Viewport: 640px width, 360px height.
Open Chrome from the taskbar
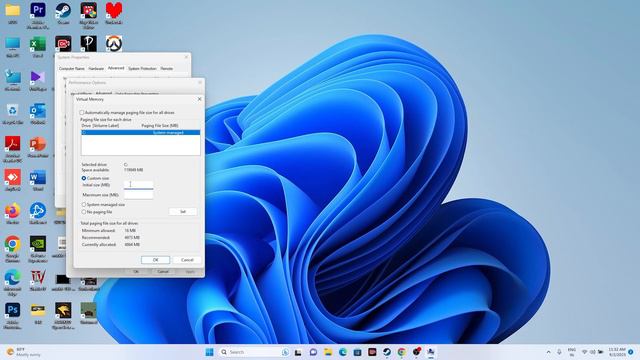pos(402,352)
